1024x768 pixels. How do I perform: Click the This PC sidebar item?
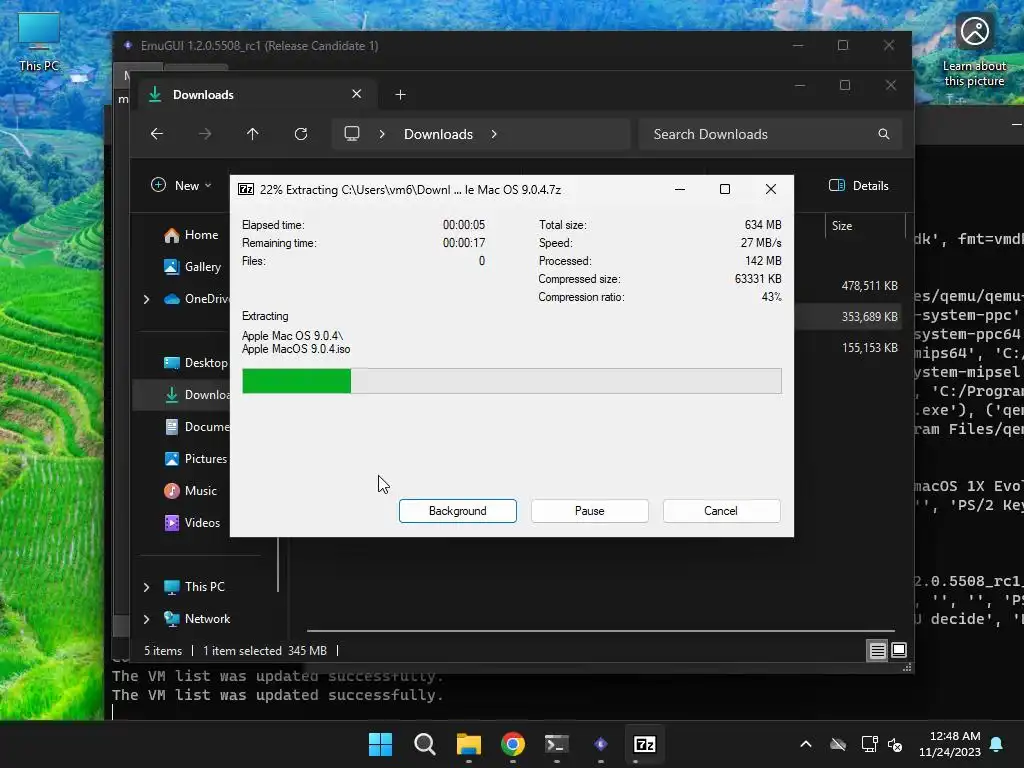click(195, 586)
